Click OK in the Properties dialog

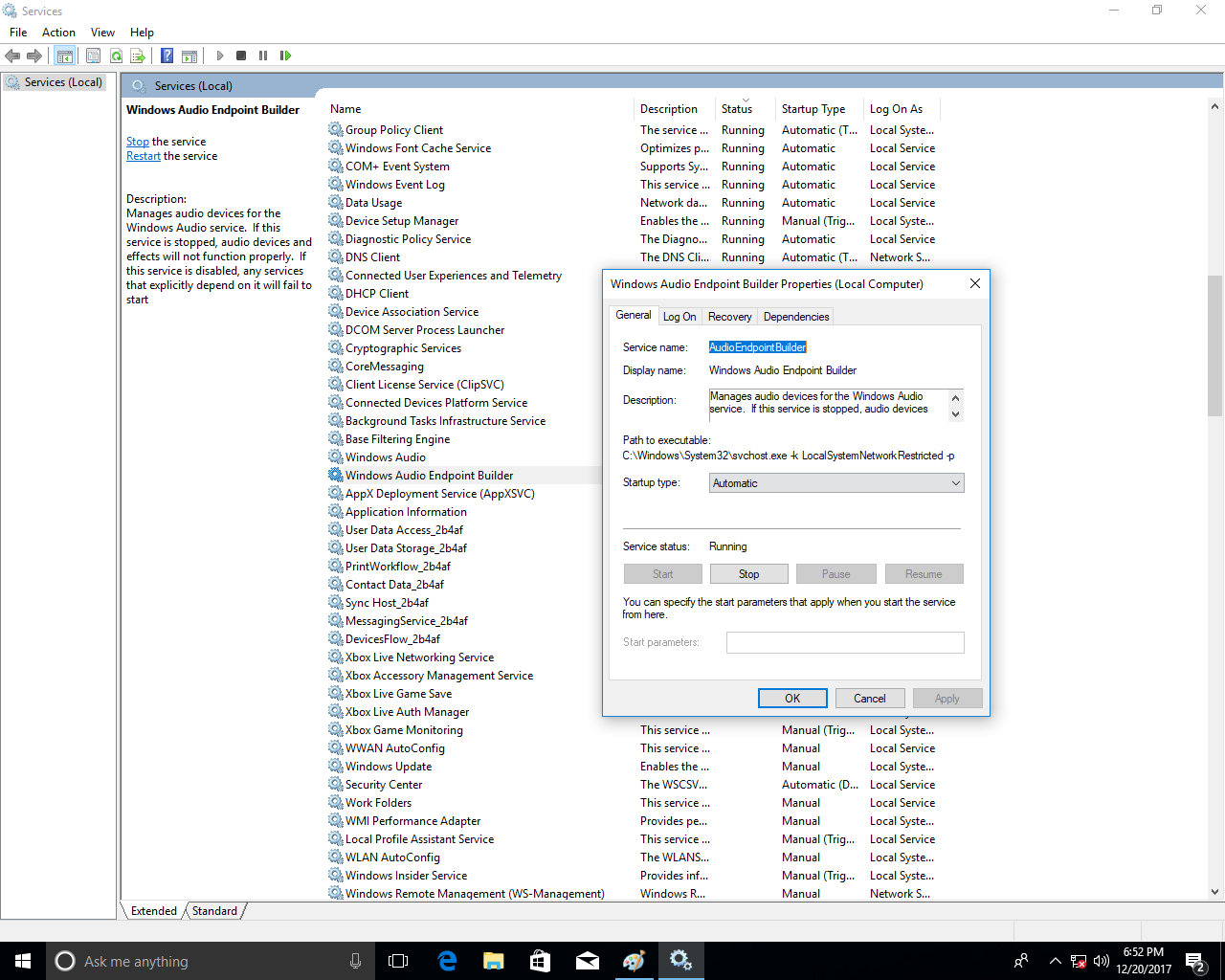click(792, 699)
